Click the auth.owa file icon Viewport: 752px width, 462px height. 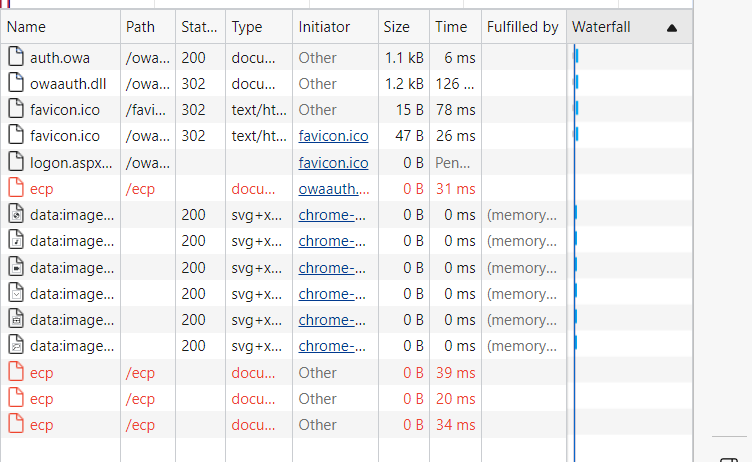(x=15, y=58)
